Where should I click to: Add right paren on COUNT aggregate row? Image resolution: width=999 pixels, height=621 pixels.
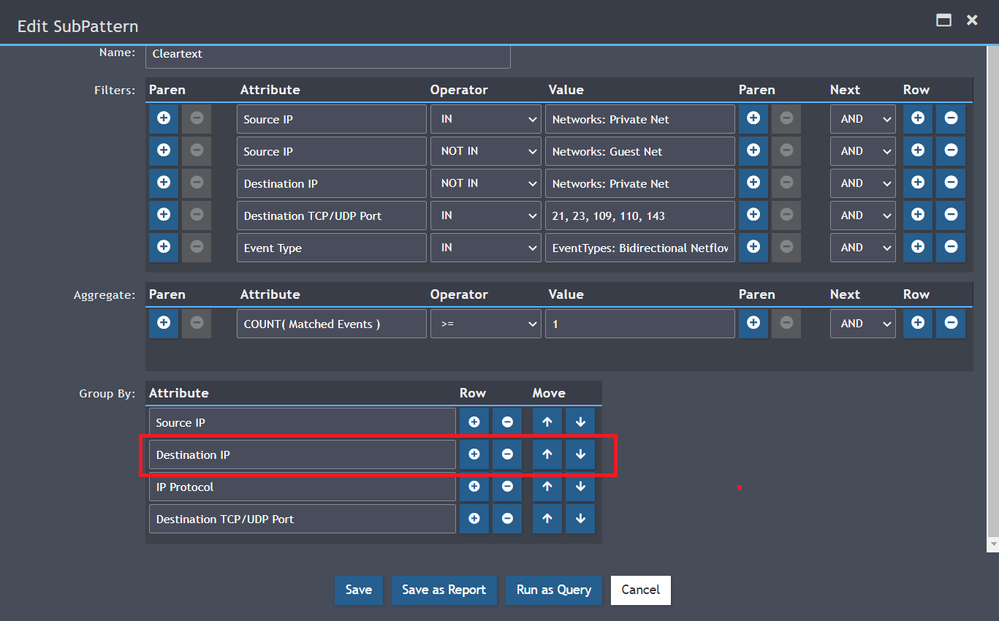[x=753, y=324]
